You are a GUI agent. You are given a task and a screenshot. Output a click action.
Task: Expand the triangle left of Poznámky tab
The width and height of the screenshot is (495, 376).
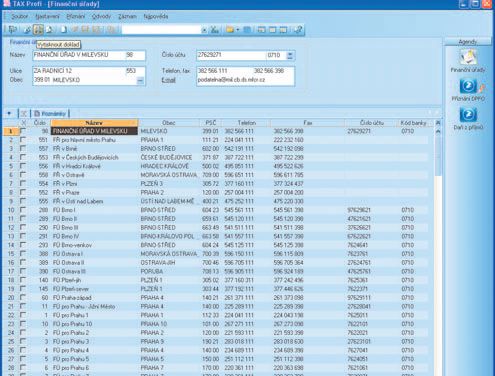point(9,114)
